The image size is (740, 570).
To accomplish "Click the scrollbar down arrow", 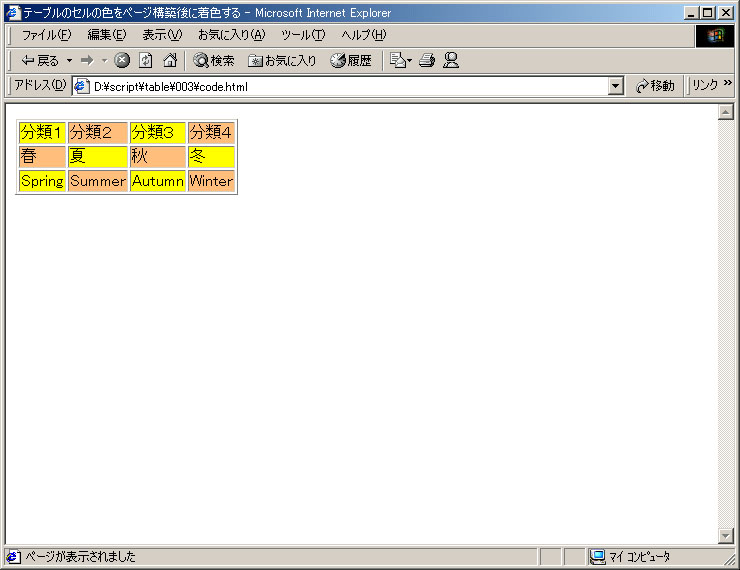I will pos(725,536).
